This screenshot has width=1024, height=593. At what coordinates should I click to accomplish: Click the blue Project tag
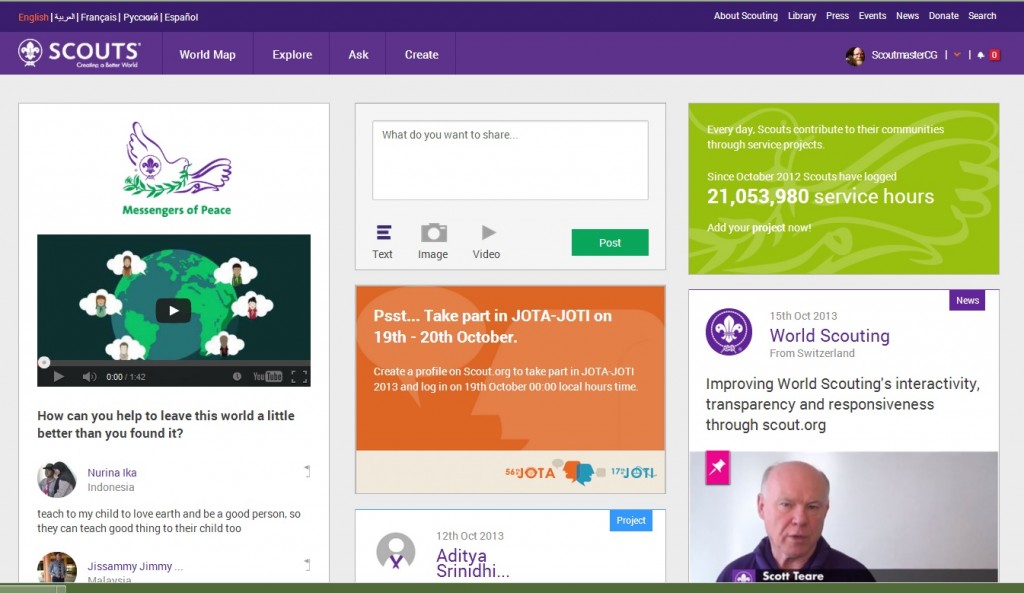(x=631, y=520)
